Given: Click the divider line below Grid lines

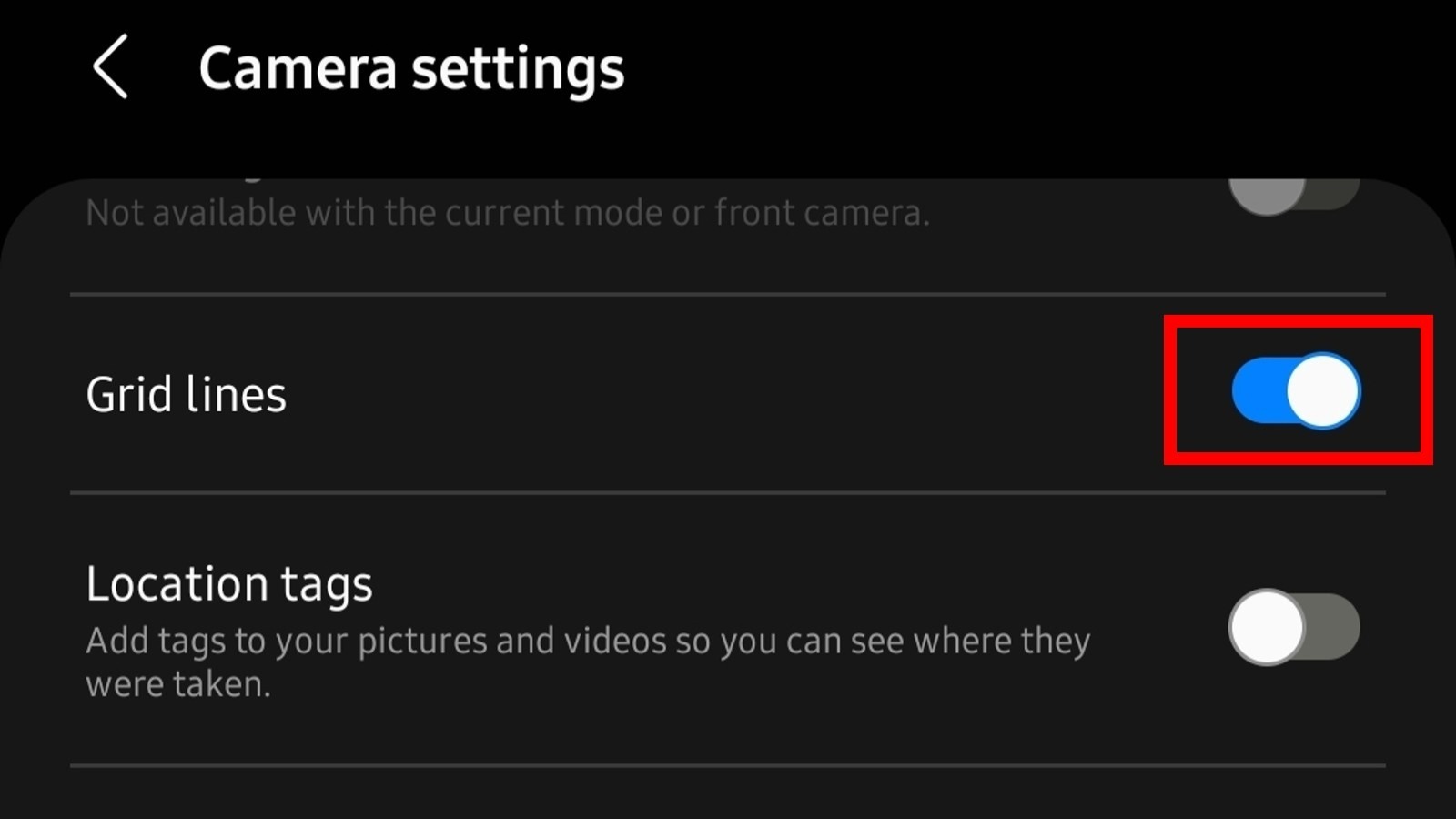Looking at the screenshot, I should tap(728, 492).
